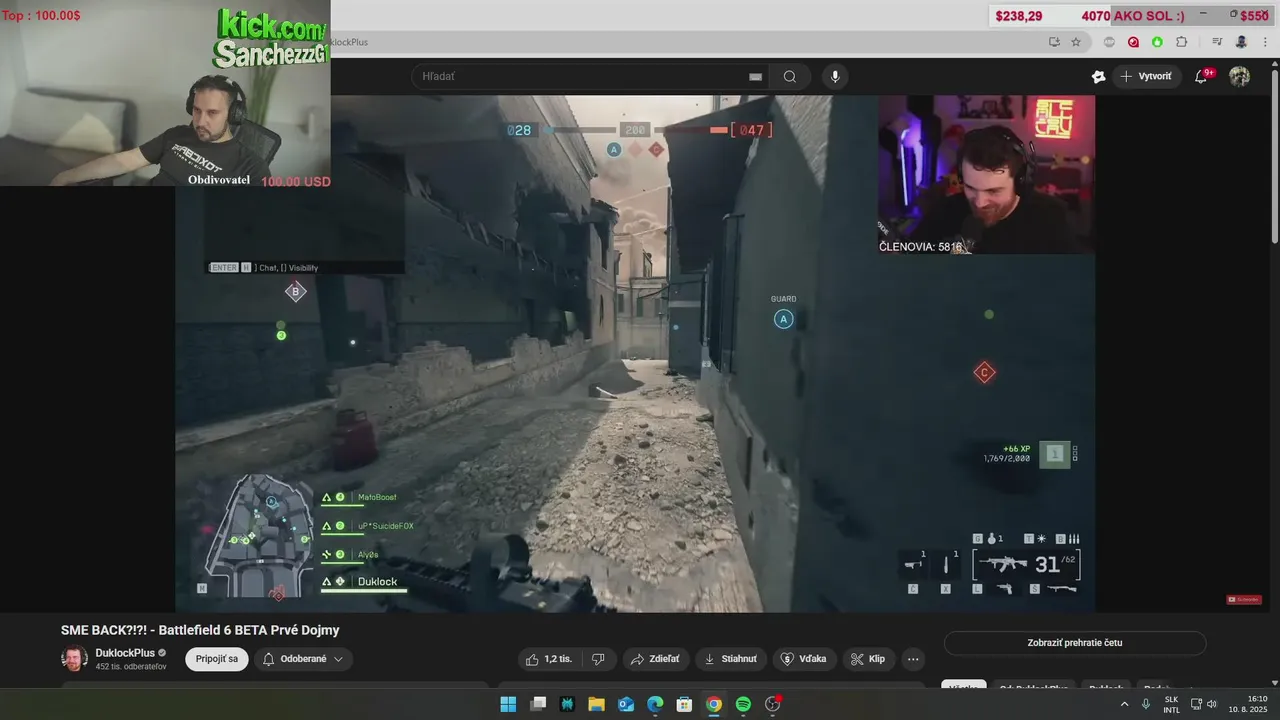Open Windows Start menu

click(508, 704)
